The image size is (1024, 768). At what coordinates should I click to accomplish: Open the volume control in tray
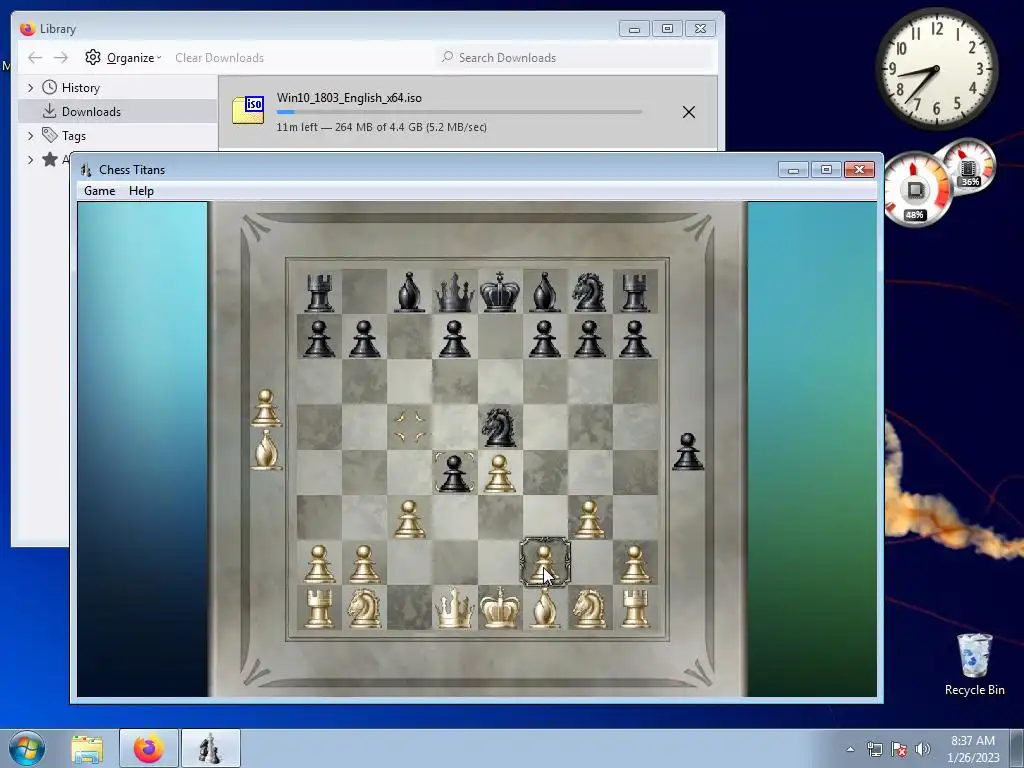[x=923, y=749]
